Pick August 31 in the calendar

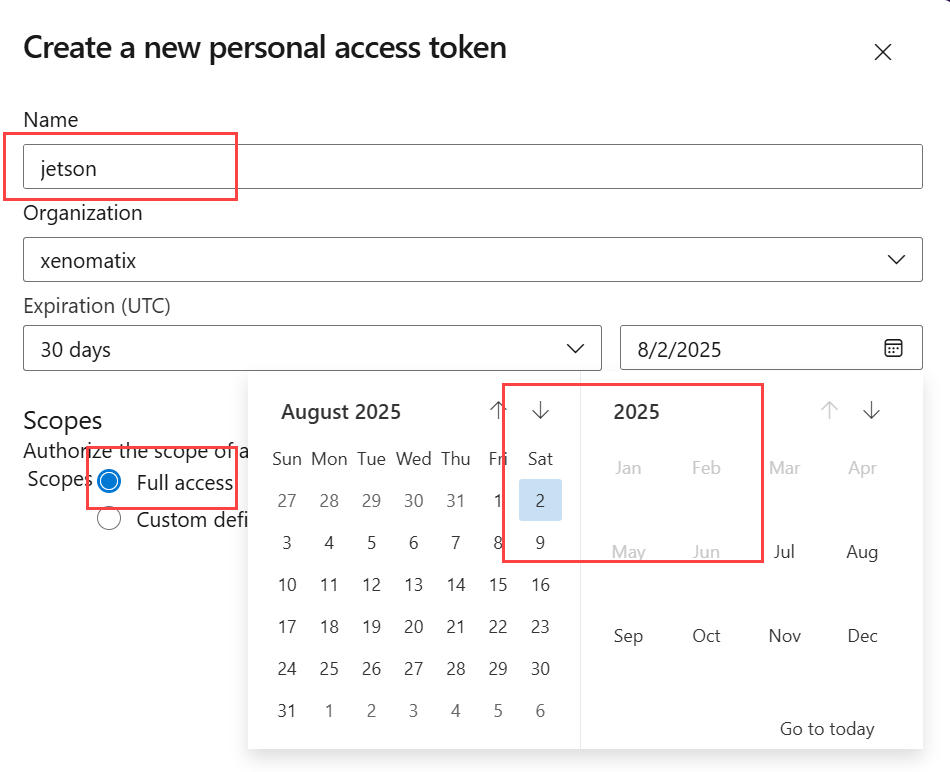[287, 711]
